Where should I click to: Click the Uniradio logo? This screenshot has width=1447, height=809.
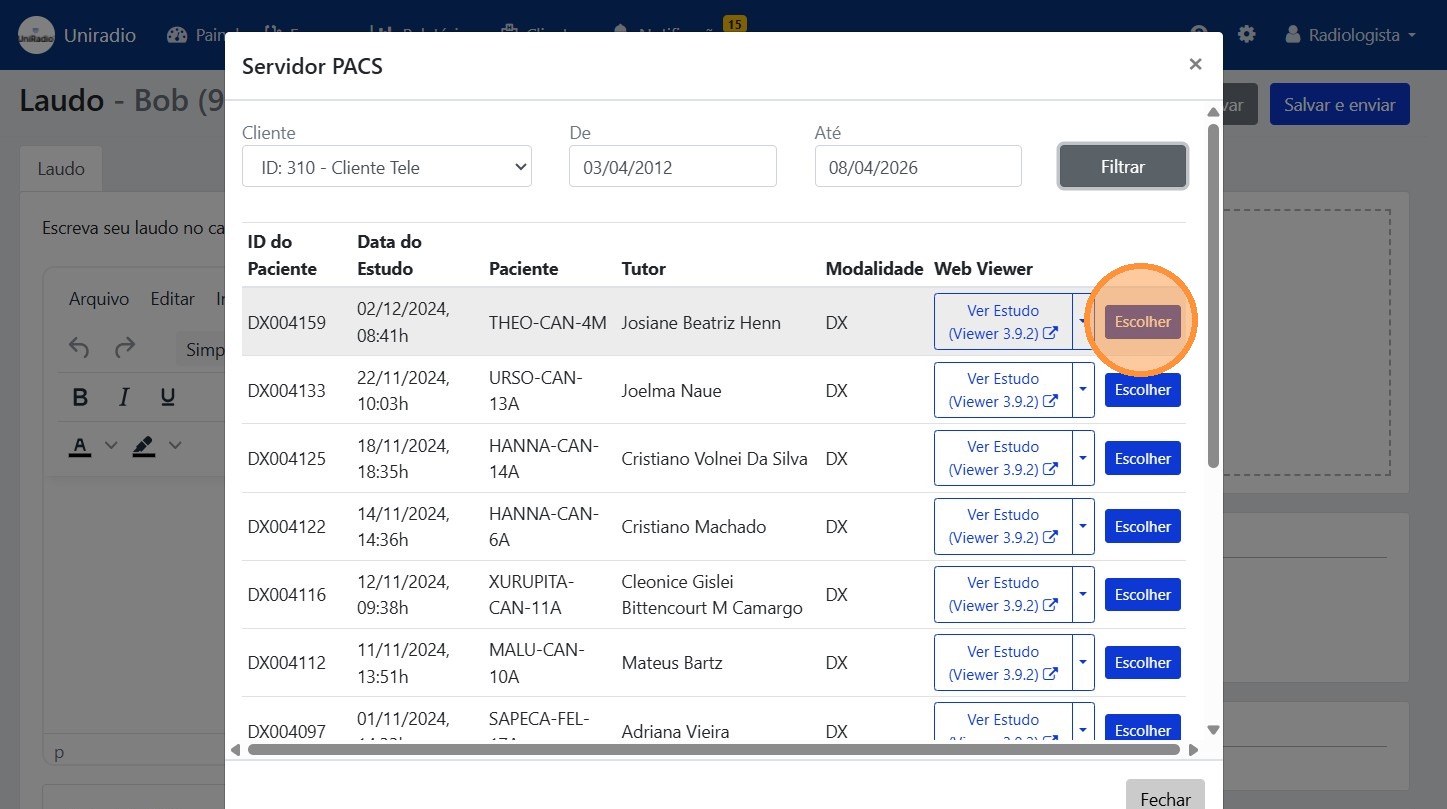(x=36, y=35)
